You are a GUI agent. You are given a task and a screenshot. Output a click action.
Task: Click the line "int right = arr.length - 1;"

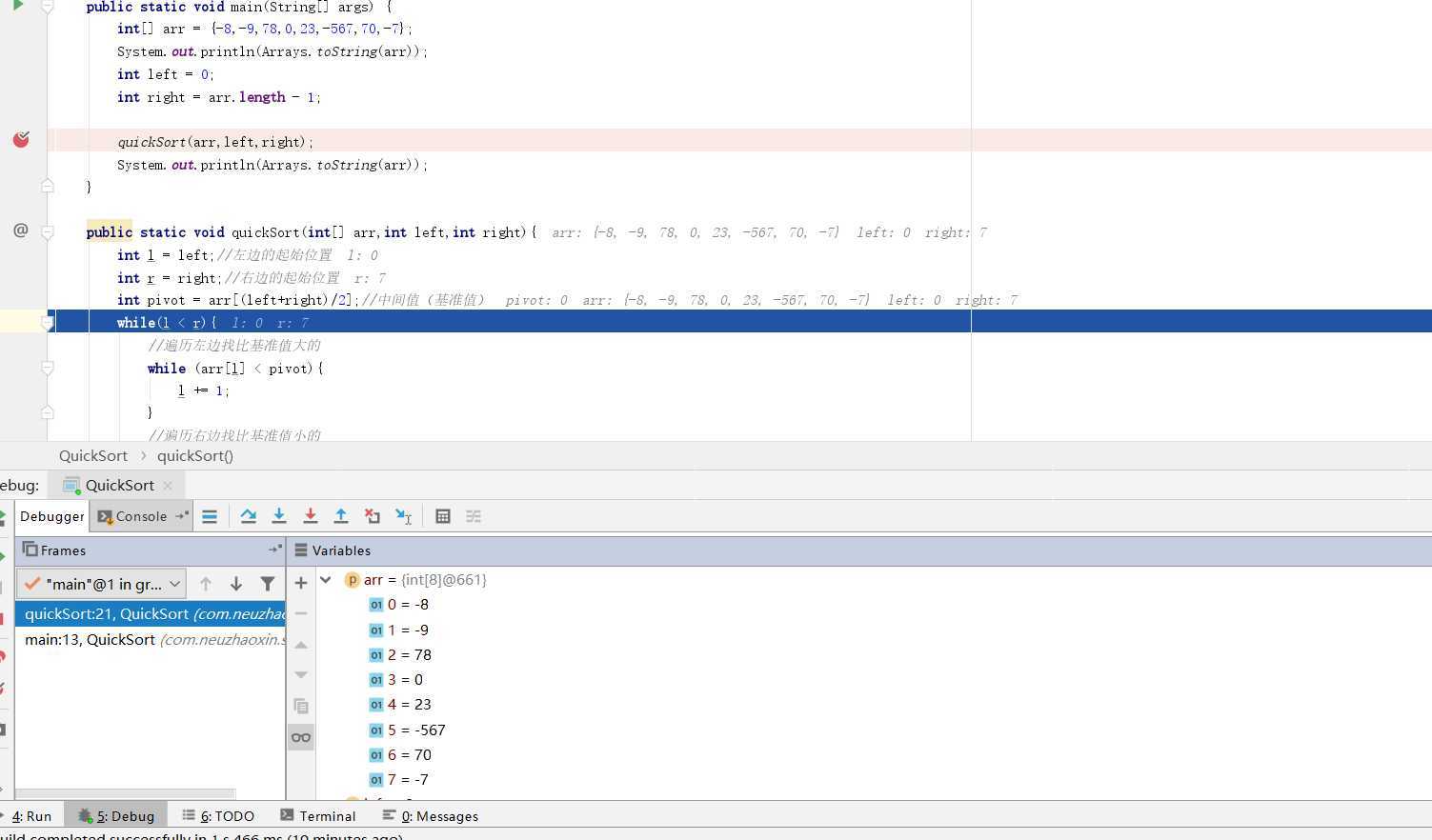pos(219,97)
